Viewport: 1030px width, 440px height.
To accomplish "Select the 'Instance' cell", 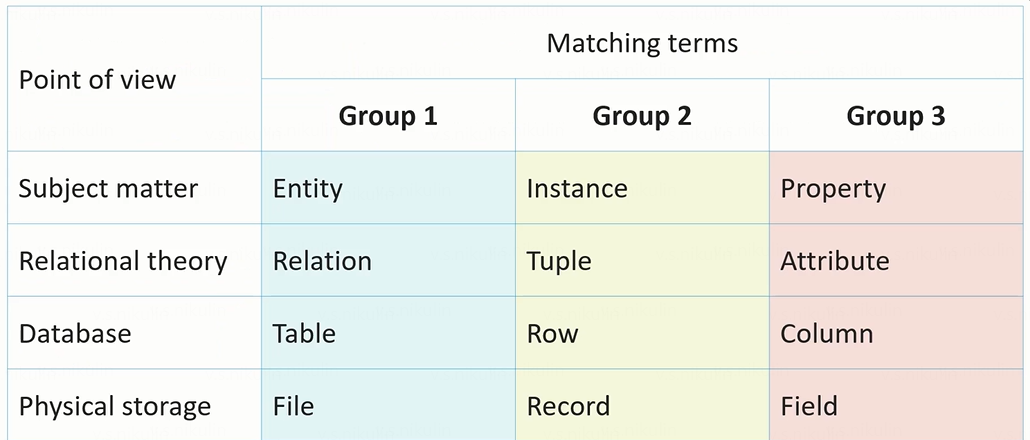I will (x=577, y=188).
